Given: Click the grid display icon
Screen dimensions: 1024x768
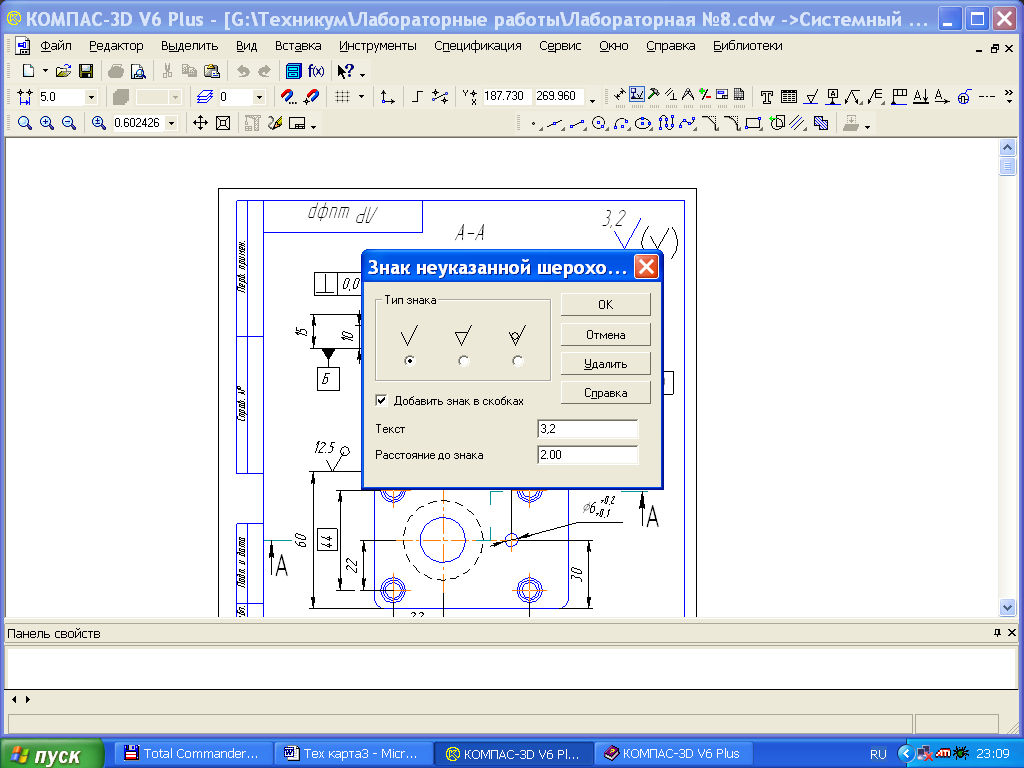Looking at the screenshot, I should pyautogui.click(x=343, y=97).
